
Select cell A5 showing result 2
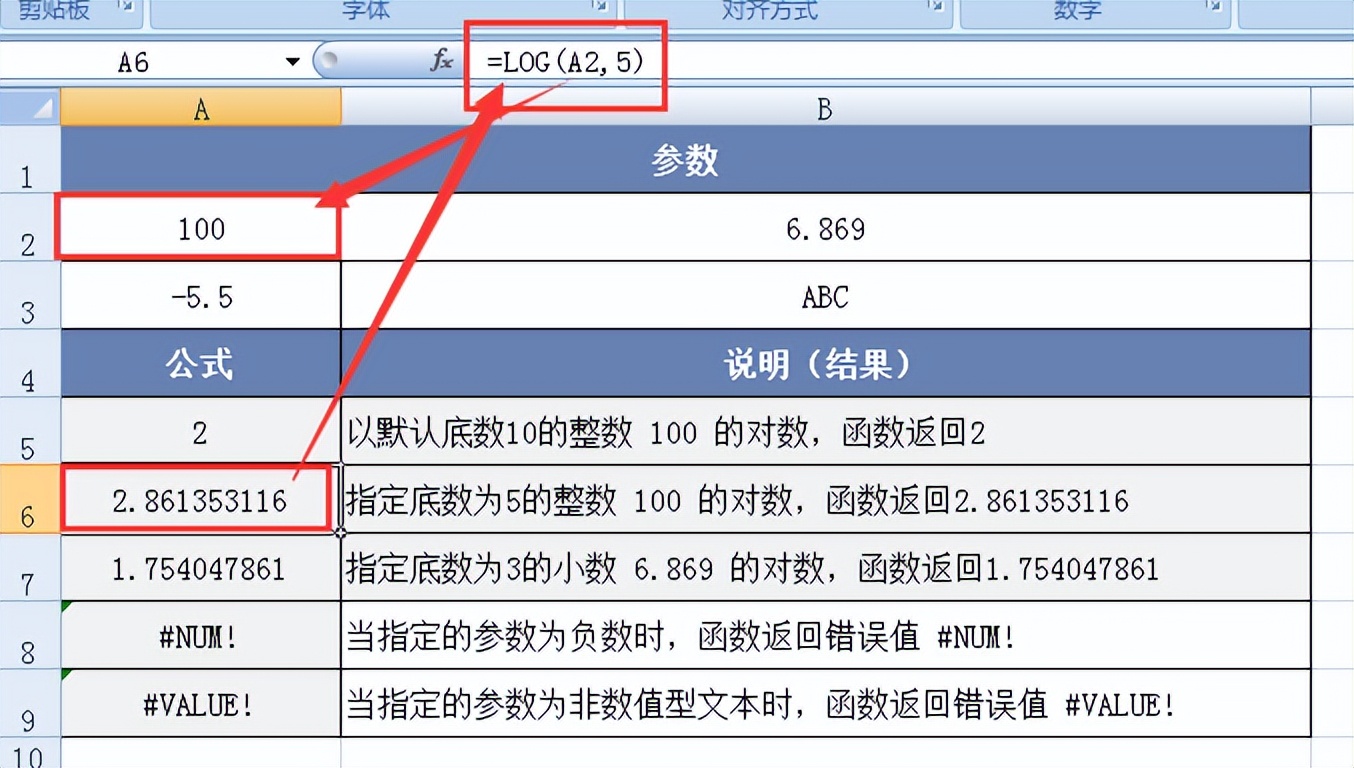pos(201,432)
